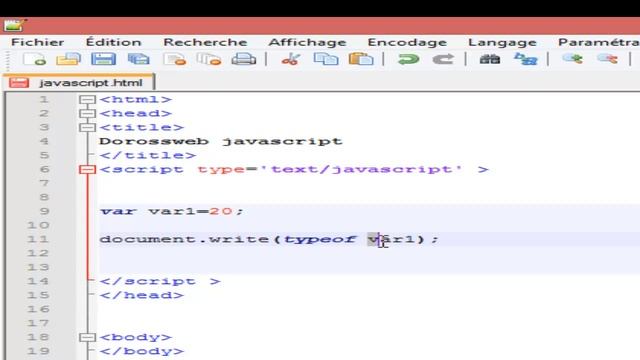This screenshot has width=640, height=360.
Task: Open the Édition menu
Action: point(113,42)
